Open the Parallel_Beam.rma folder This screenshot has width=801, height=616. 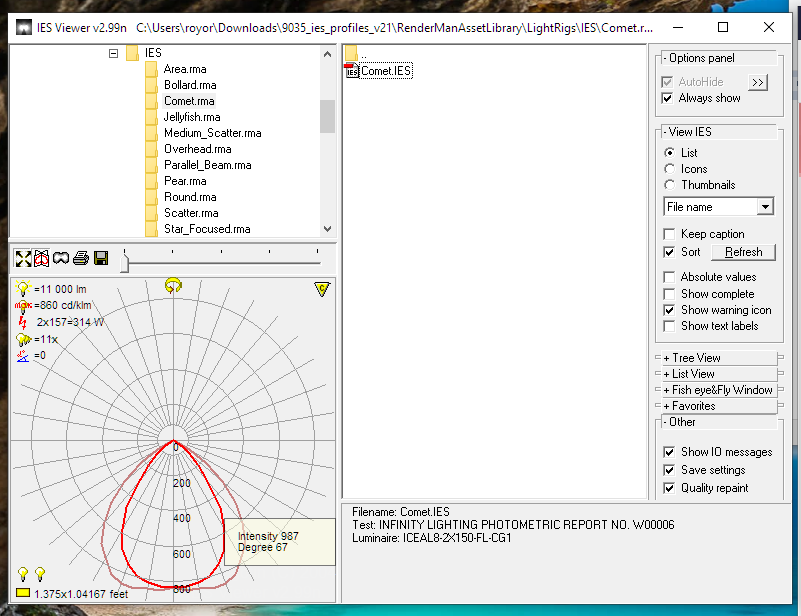click(207, 165)
